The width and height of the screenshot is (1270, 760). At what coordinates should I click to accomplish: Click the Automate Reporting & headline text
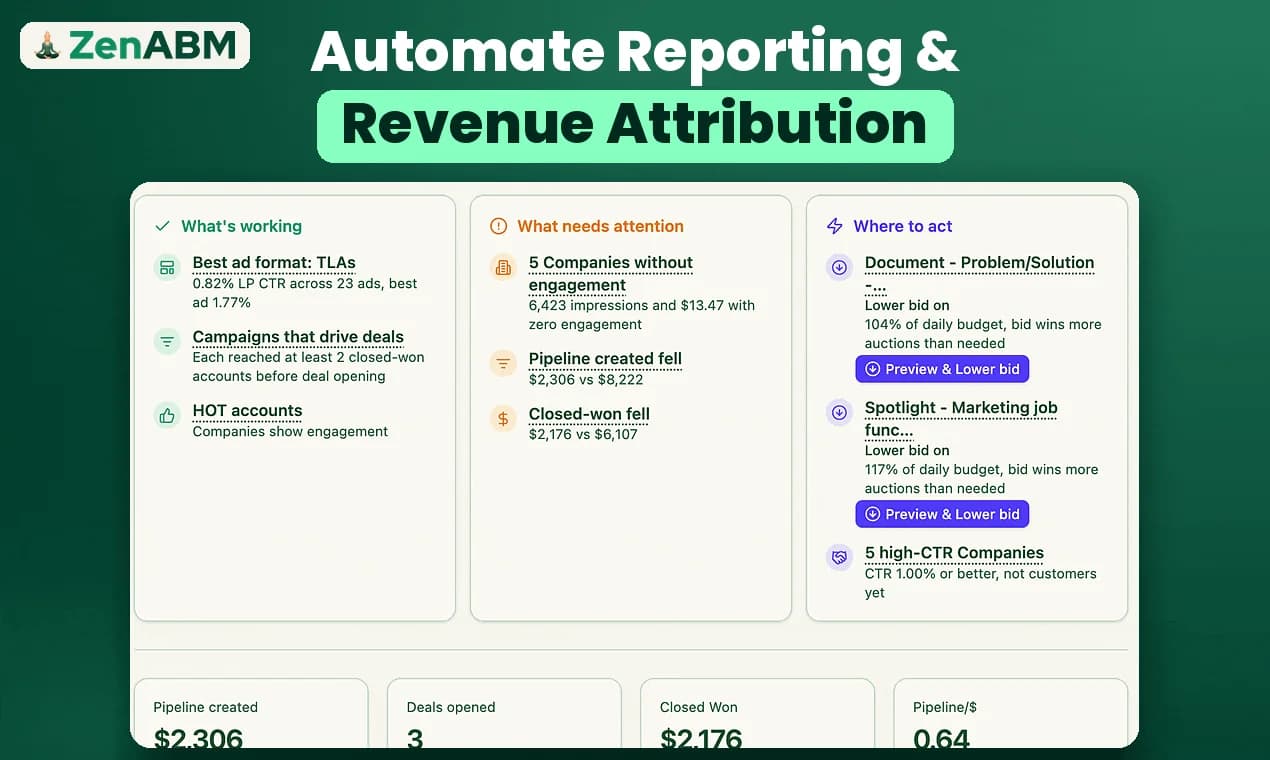[635, 52]
